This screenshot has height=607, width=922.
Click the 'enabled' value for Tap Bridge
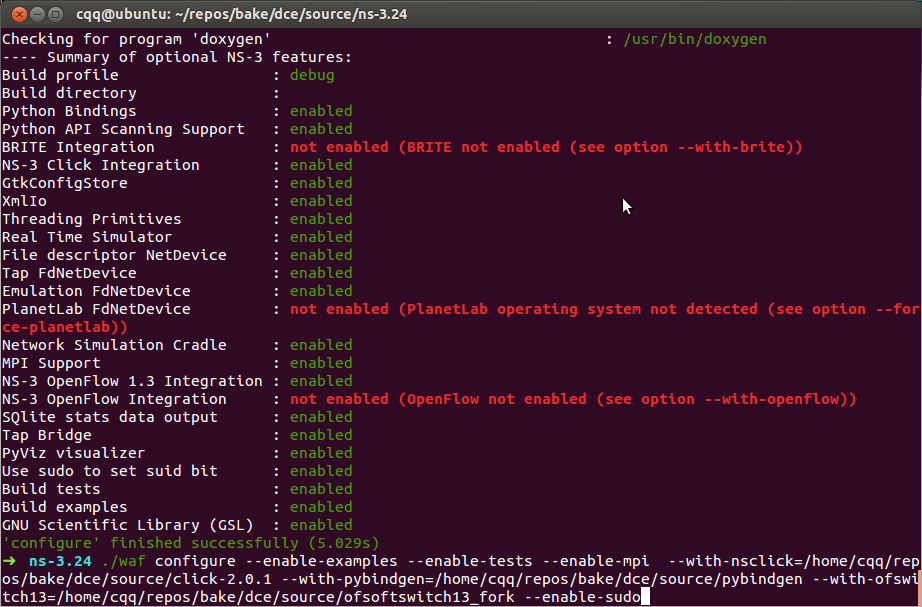[x=321, y=435]
